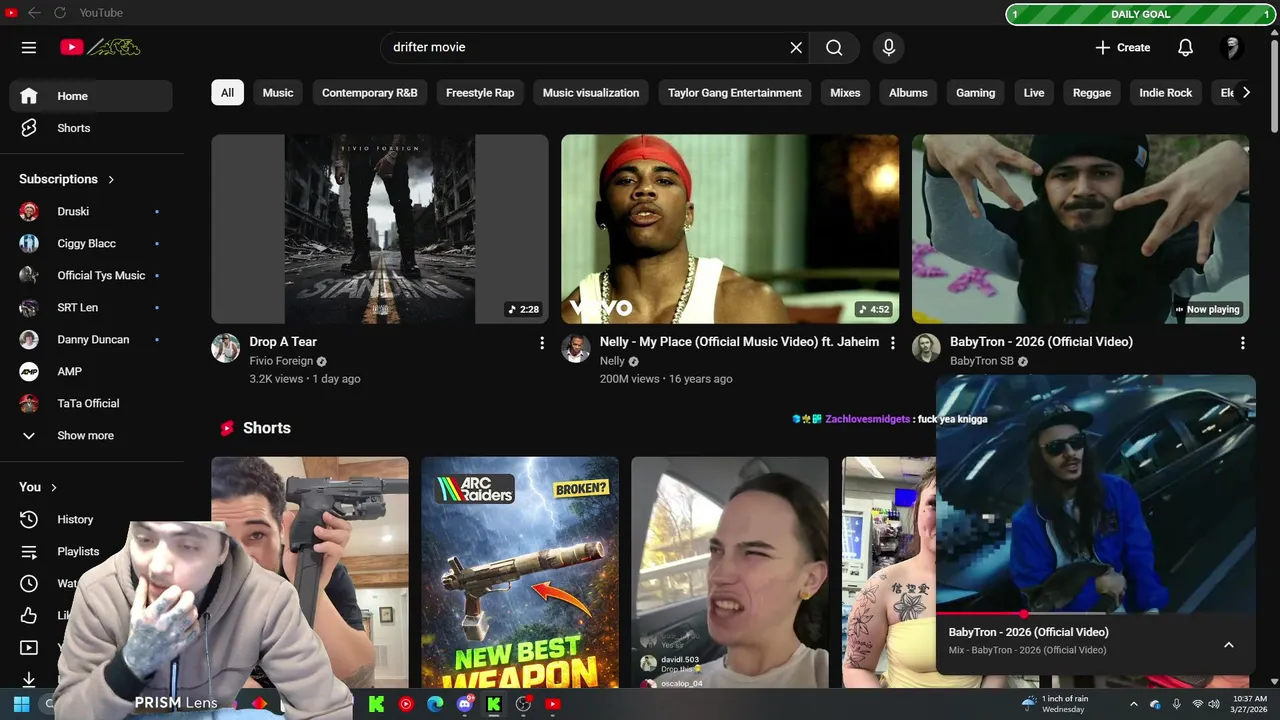Expand the Subscriptions section arrow
Image resolution: width=1280 pixels, height=720 pixels.
point(111,179)
